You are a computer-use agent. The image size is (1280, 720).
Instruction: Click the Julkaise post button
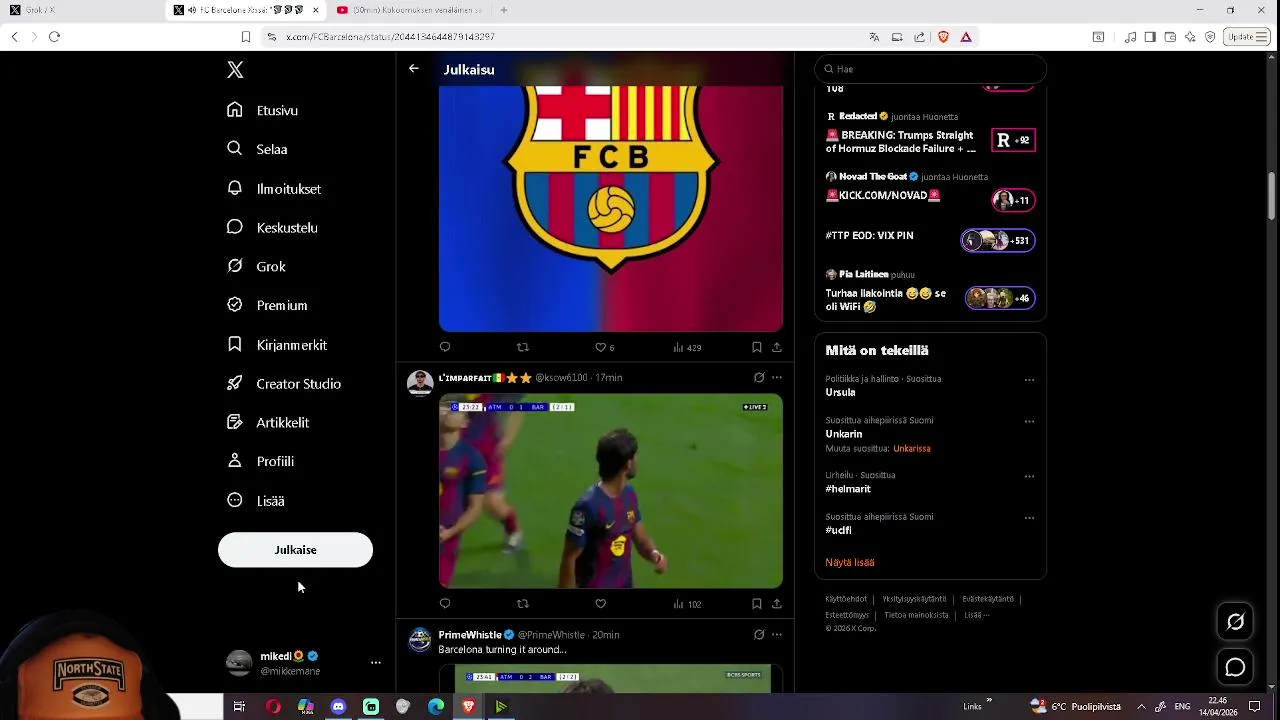pos(295,550)
